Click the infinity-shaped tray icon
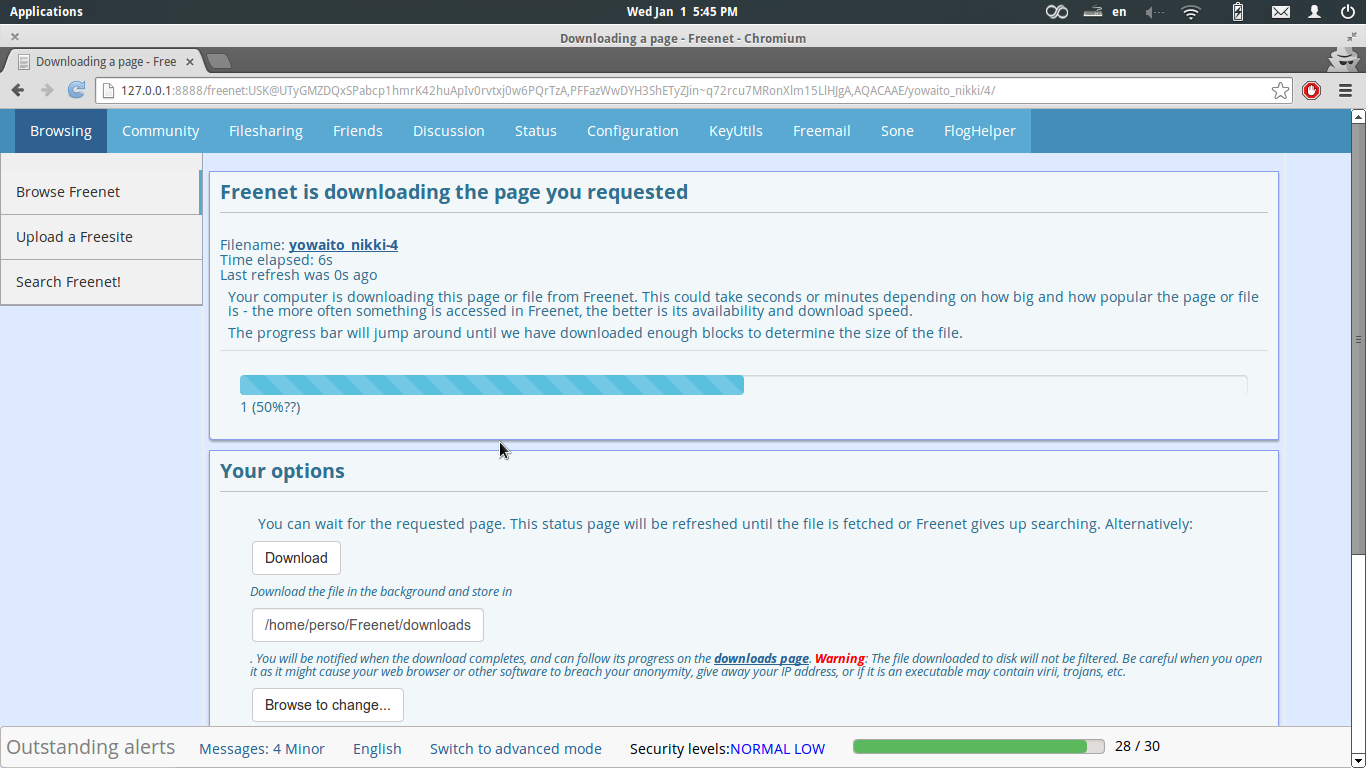This screenshot has width=1366, height=768. 1057,12
